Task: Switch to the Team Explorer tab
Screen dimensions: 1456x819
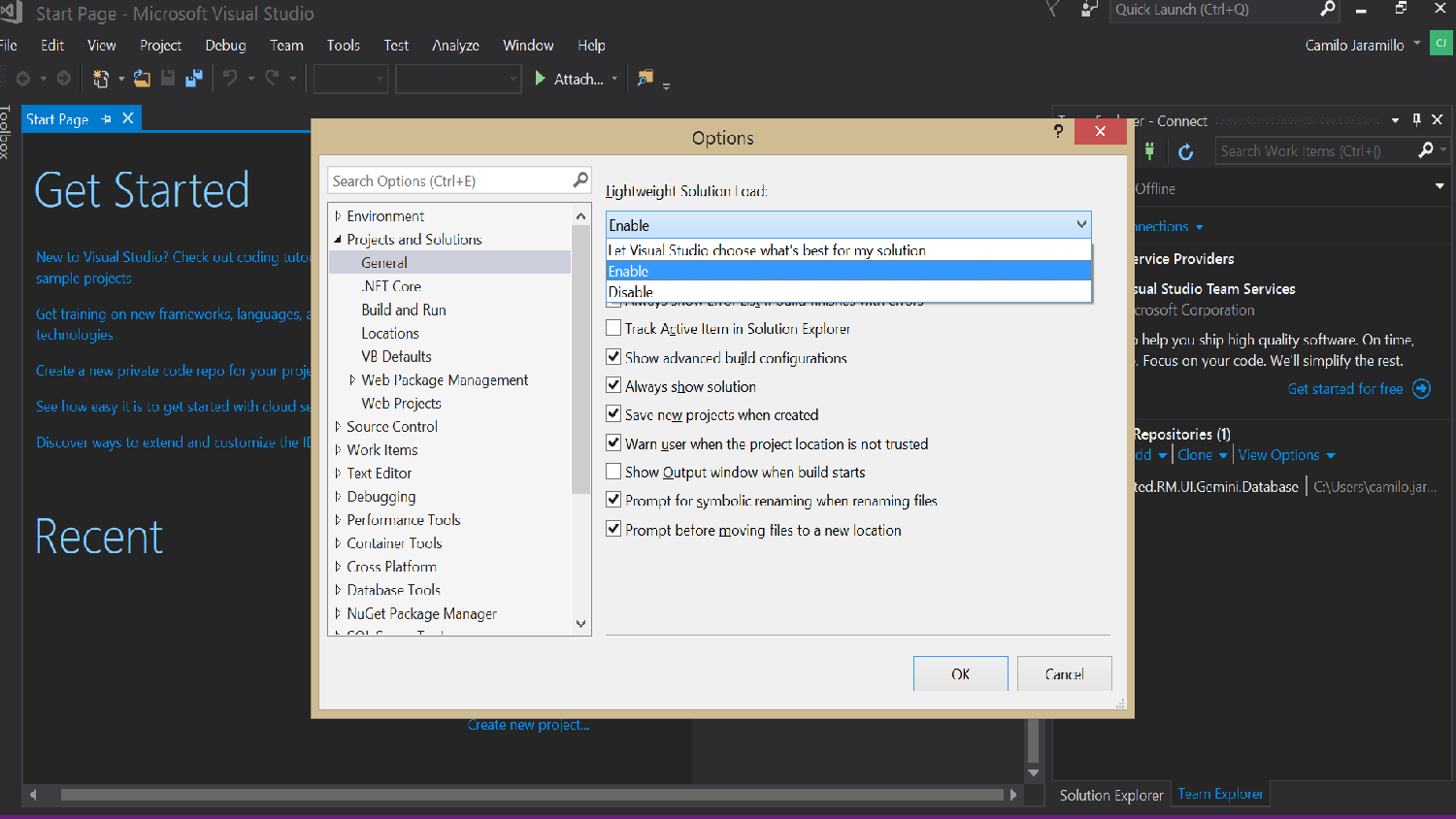Action: (x=1220, y=794)
